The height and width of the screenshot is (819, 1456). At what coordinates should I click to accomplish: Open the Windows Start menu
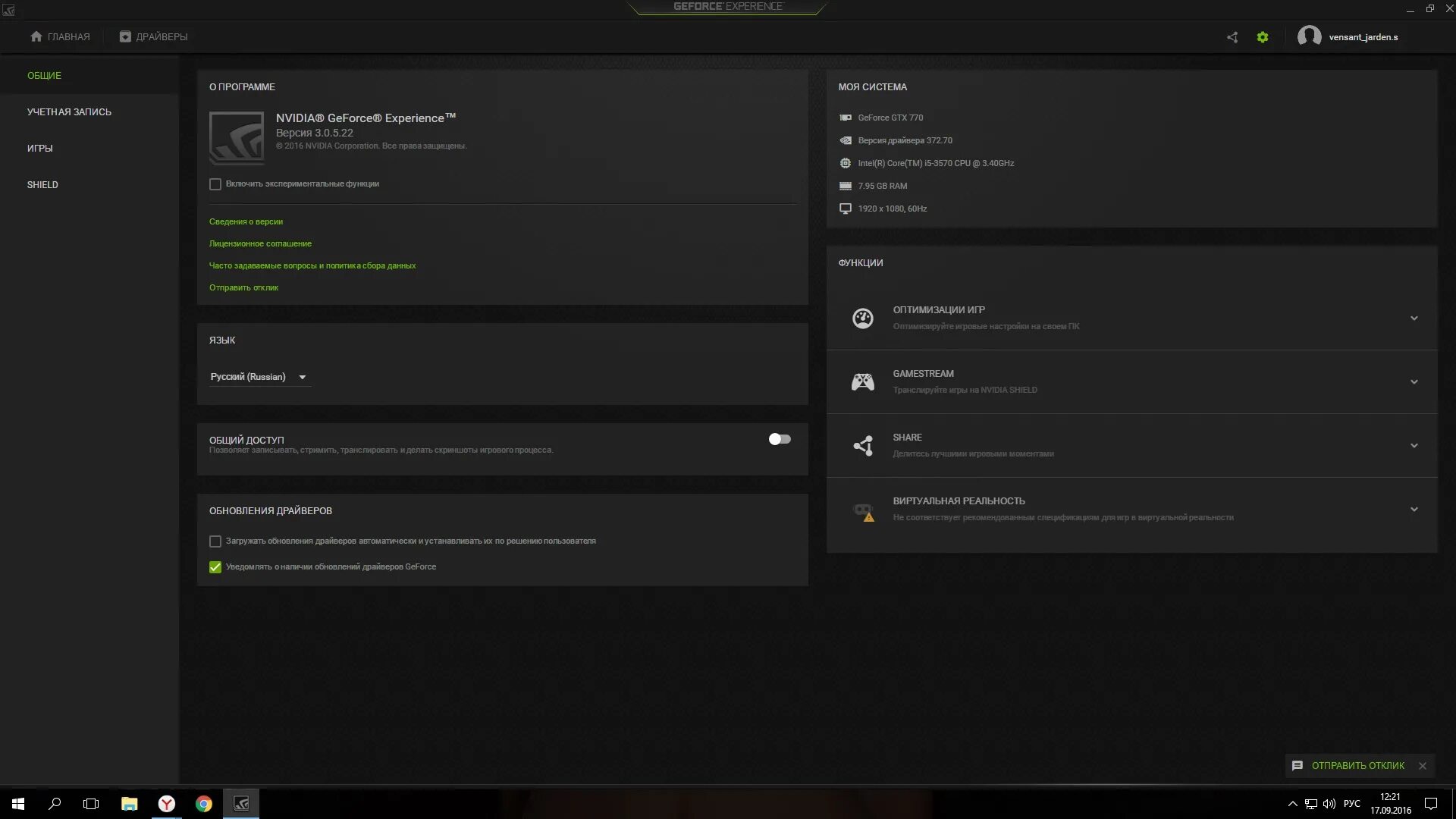point(18,804)
